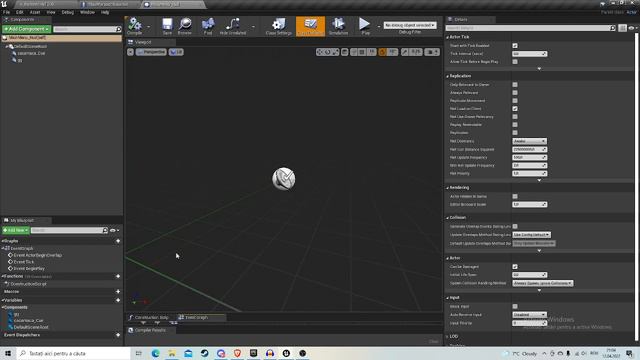Add a new Graph with plus icon

pos(118,241)
